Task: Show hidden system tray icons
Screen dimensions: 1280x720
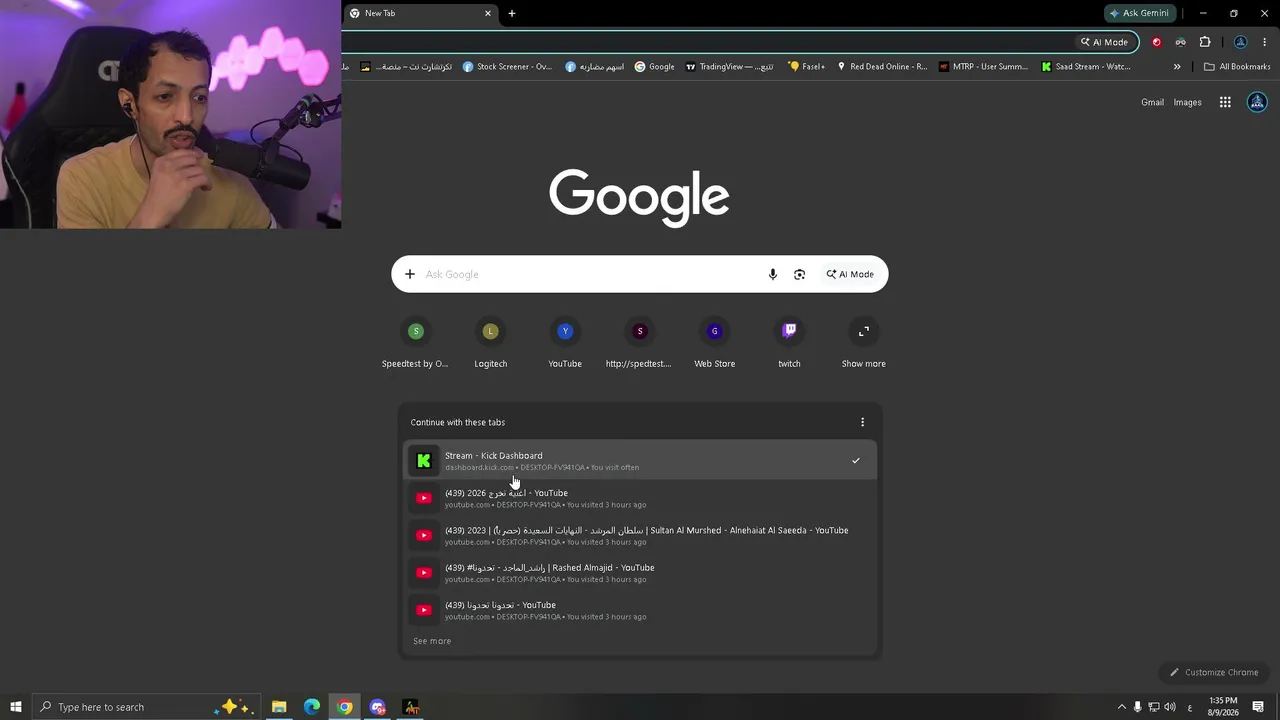Action: (x=1121, y=707)
